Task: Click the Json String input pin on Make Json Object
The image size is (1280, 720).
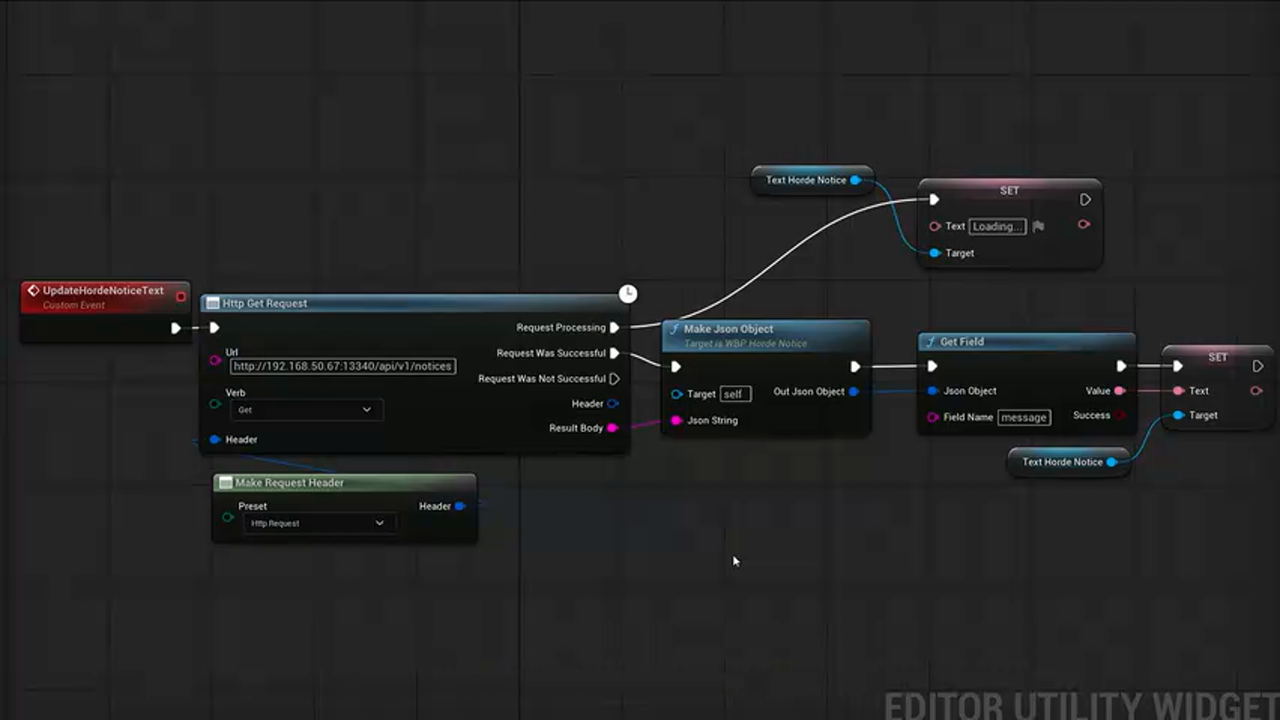Action: click(x=678, y=420)
